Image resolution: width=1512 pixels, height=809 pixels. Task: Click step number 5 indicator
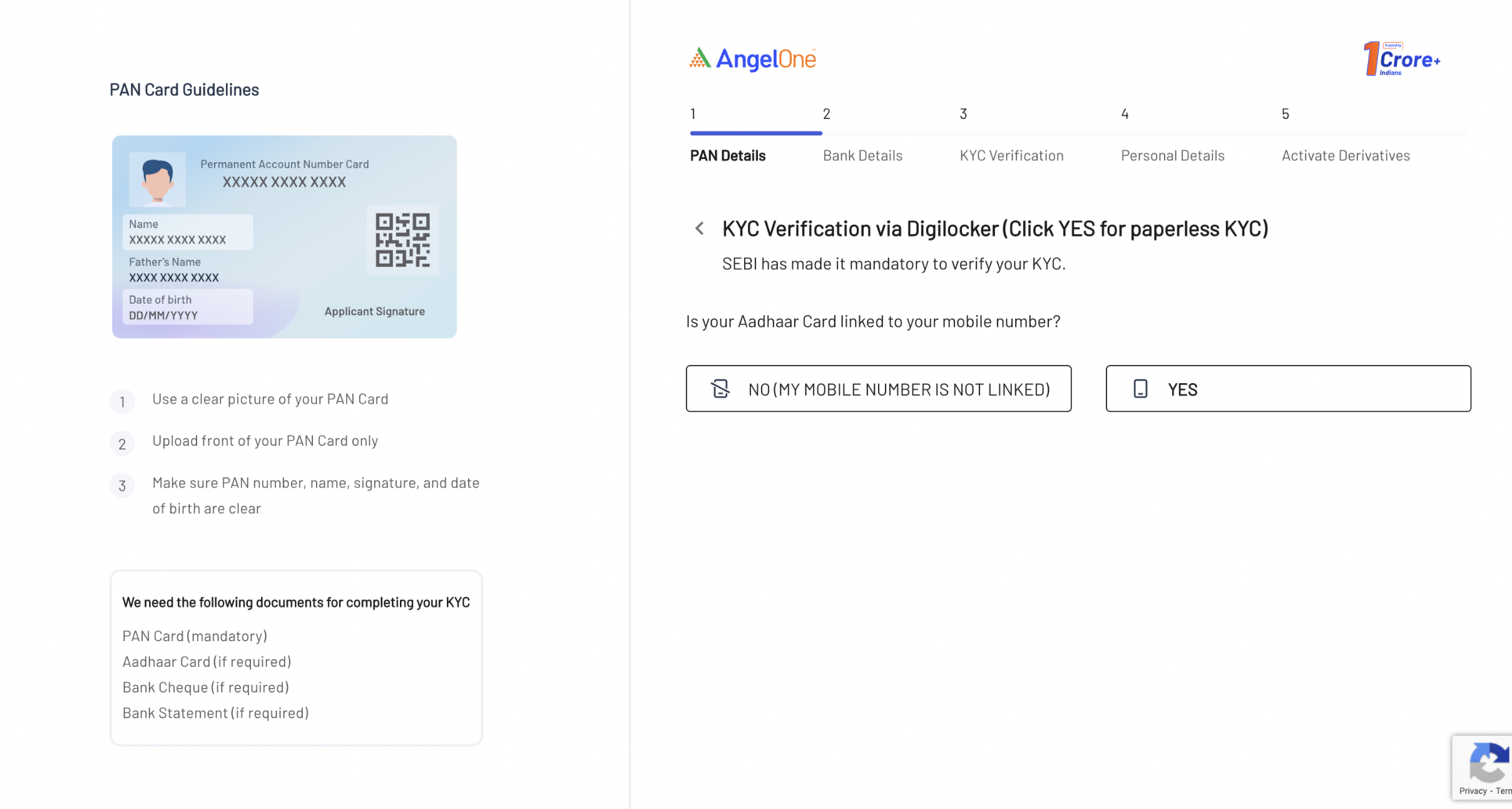[x=1285, y=114]
